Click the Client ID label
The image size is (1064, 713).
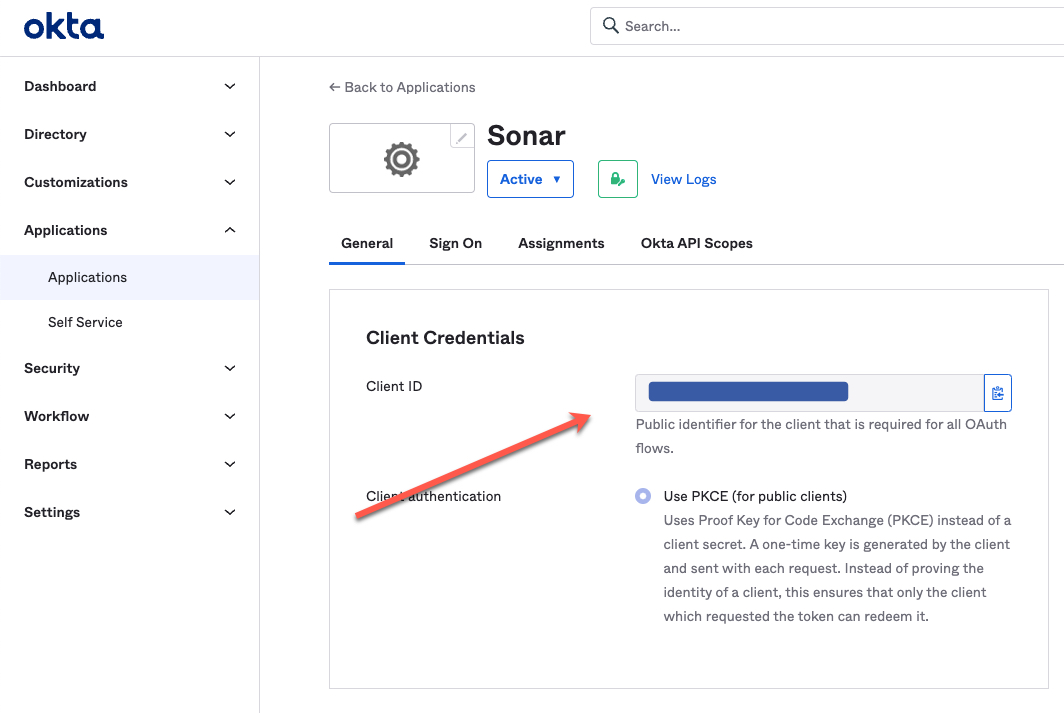tap(394, 387)
